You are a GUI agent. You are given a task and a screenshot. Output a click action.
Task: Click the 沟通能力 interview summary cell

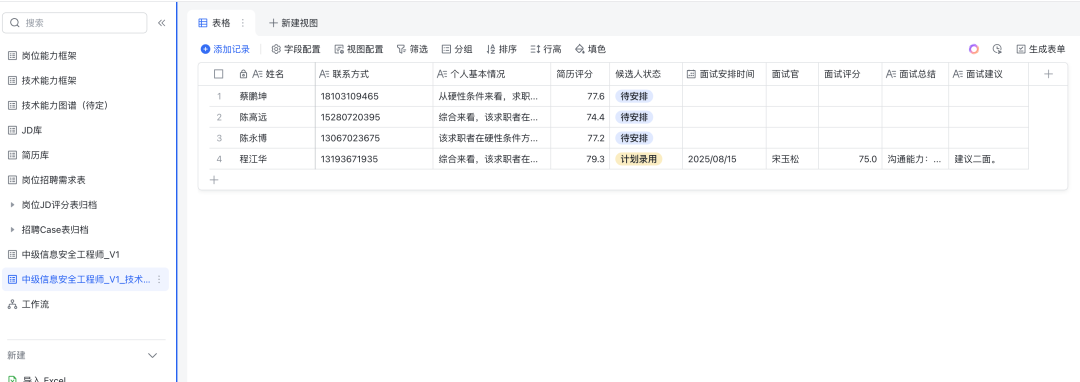coord(915,159)
